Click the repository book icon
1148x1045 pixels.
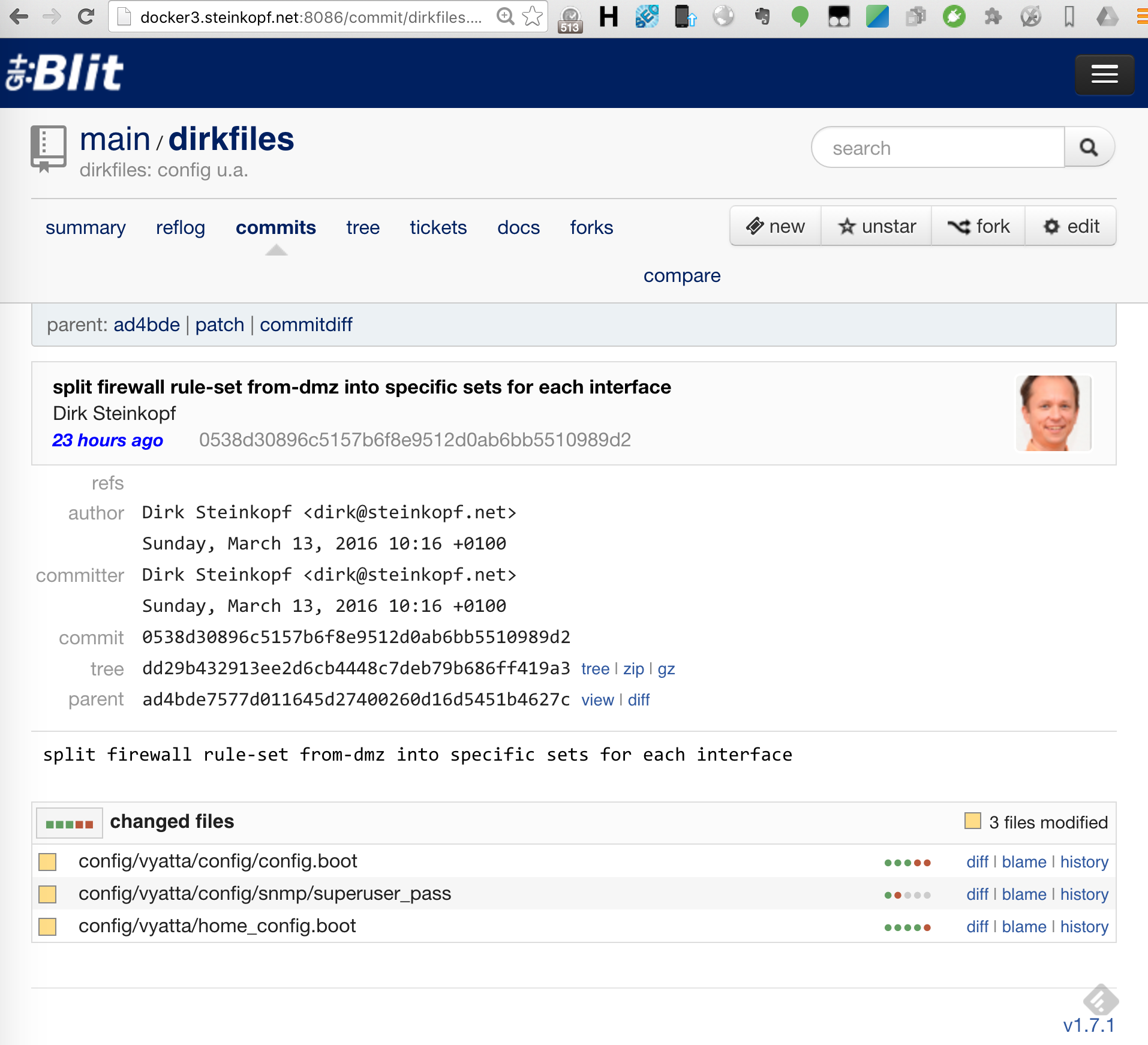coord(48,148)
